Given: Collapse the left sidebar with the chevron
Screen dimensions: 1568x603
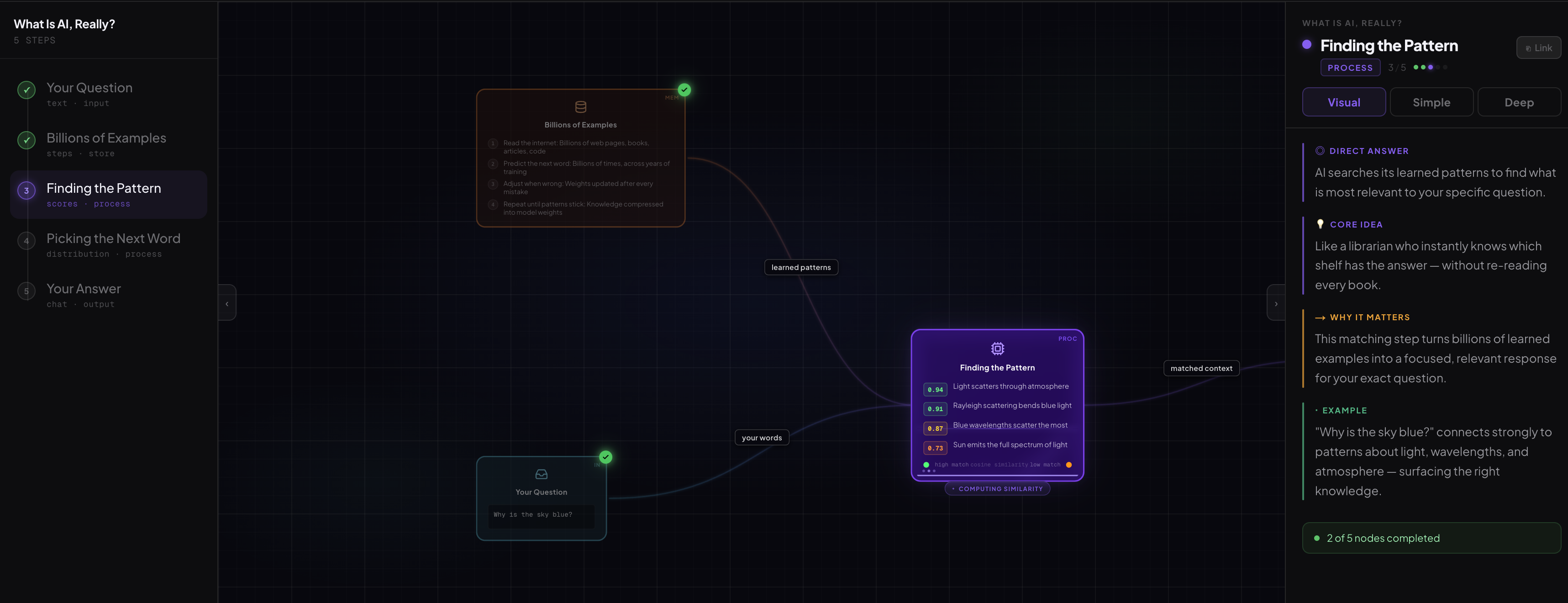Looking at the screenshot, I should (x=227, y=303).
